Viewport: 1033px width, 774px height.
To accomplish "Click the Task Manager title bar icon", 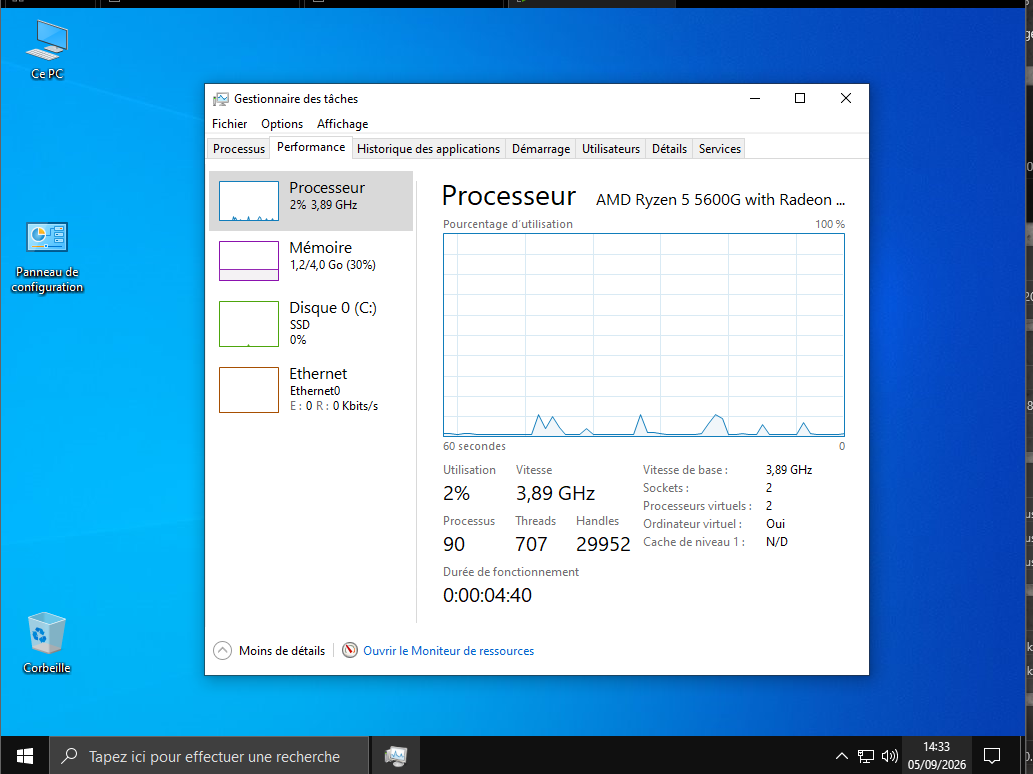I will pos(221,99).
